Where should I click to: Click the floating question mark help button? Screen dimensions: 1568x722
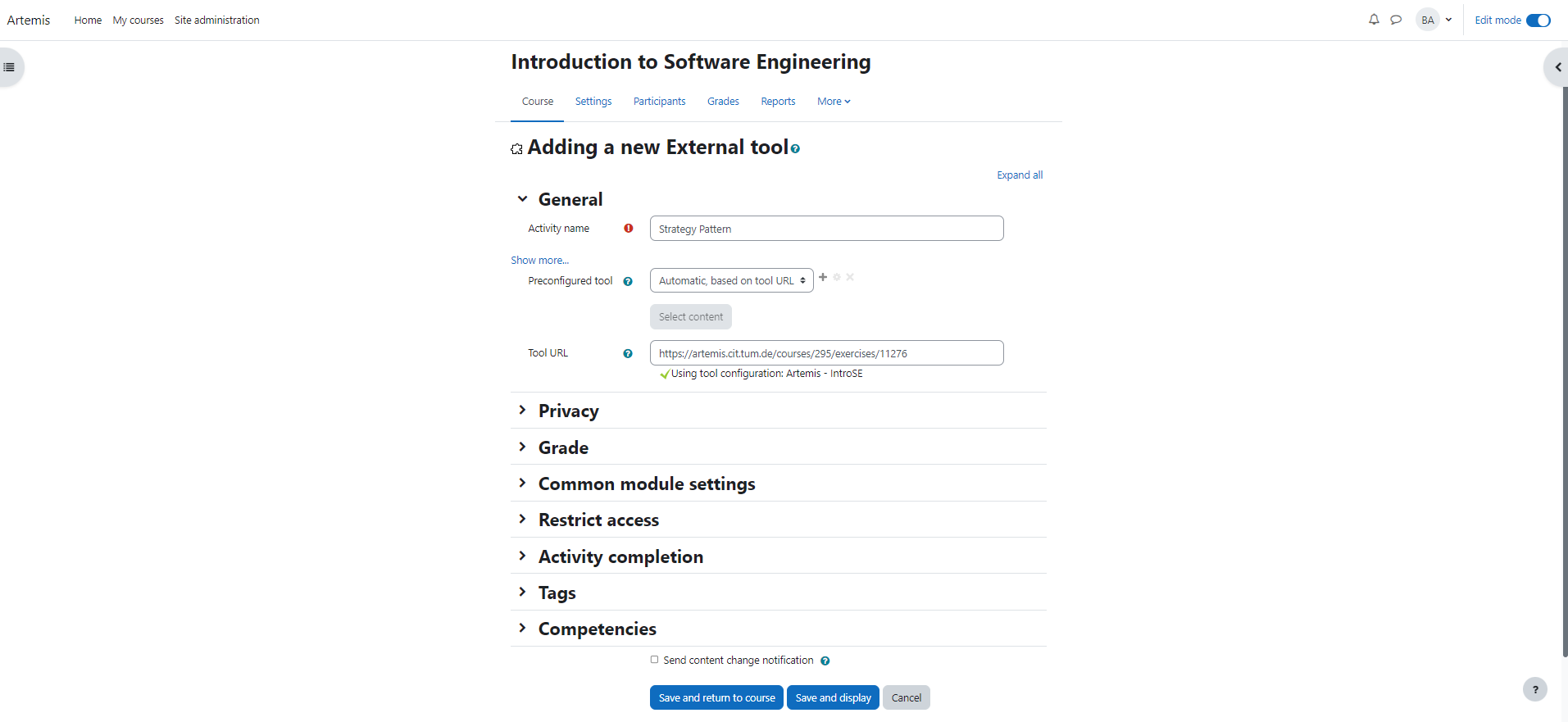1534,689
